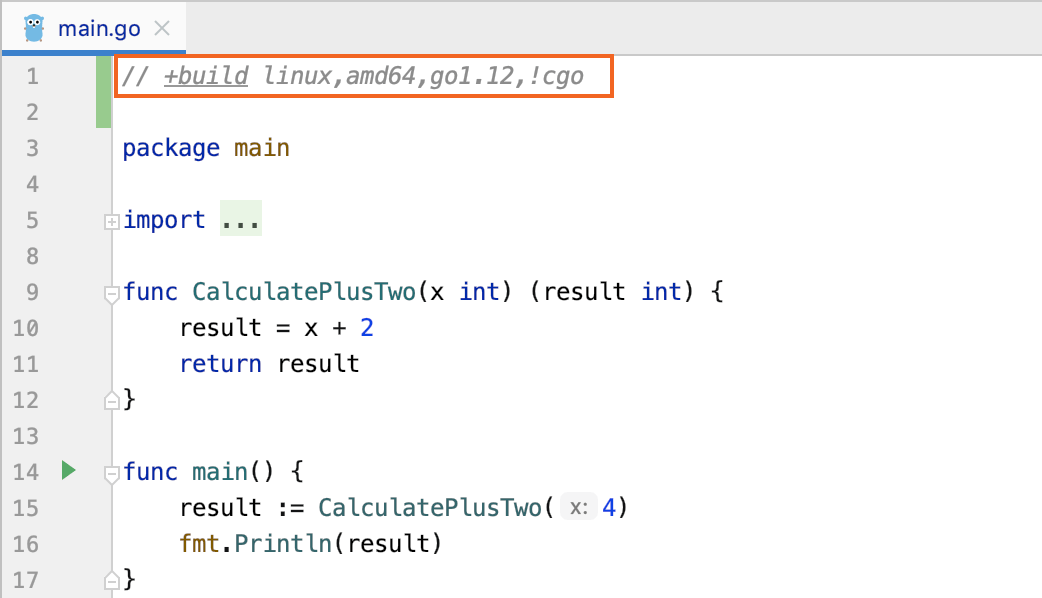Click argument value 4 on line 15
Screen dimensions: 1042x598
609,508
